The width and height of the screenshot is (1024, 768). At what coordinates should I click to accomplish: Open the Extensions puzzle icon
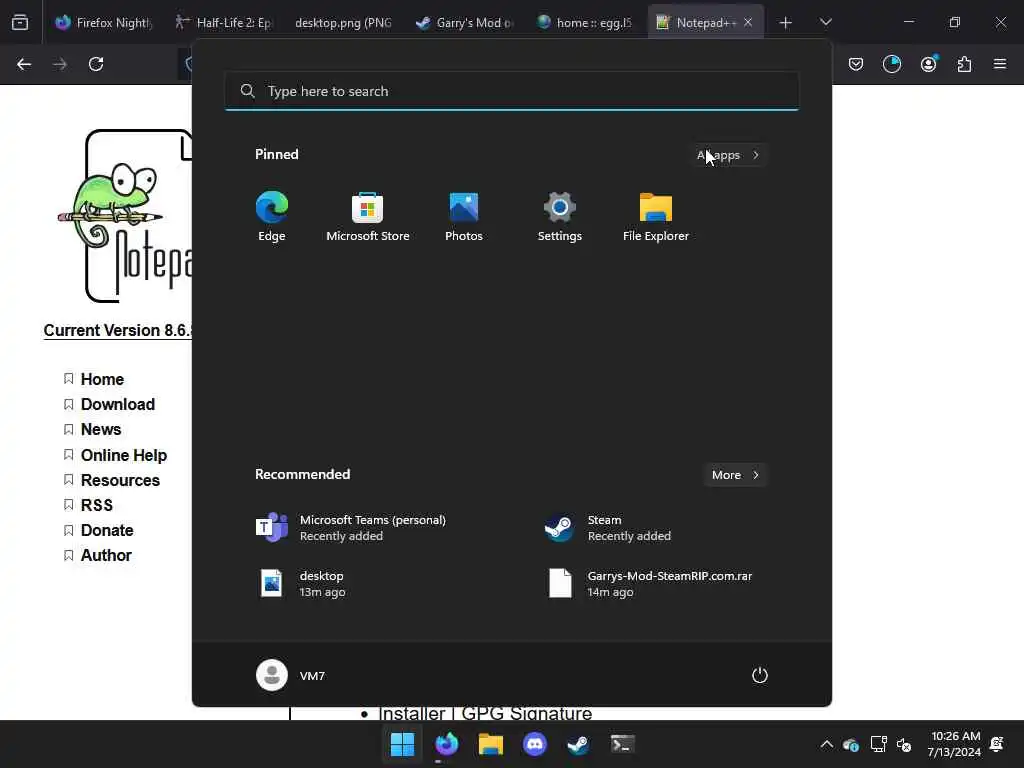point(964,64)
